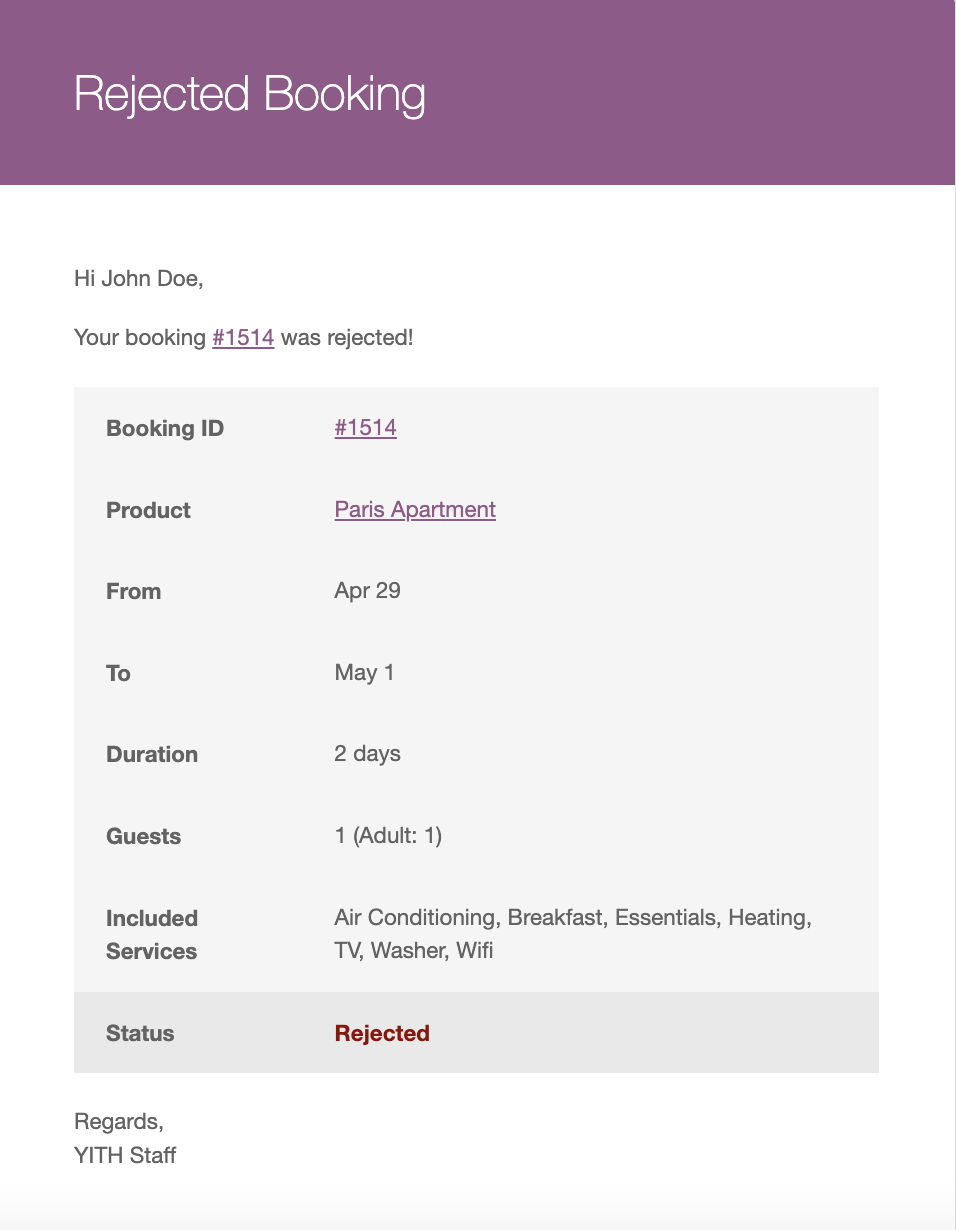Click the "YITH Staff" signature text
The height and width of the screenshot is (1230, 956).
125,1156
